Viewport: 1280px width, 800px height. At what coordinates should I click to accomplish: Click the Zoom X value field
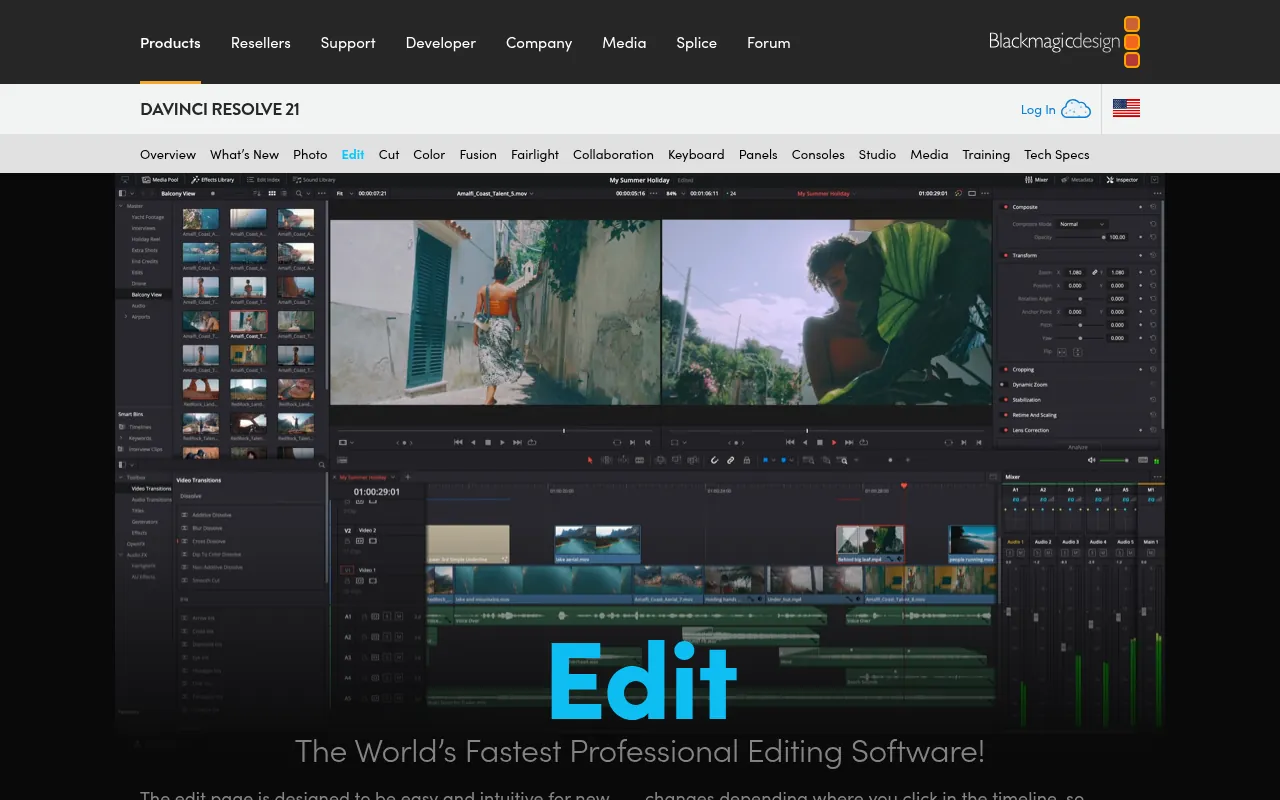tap(1075, 272)
